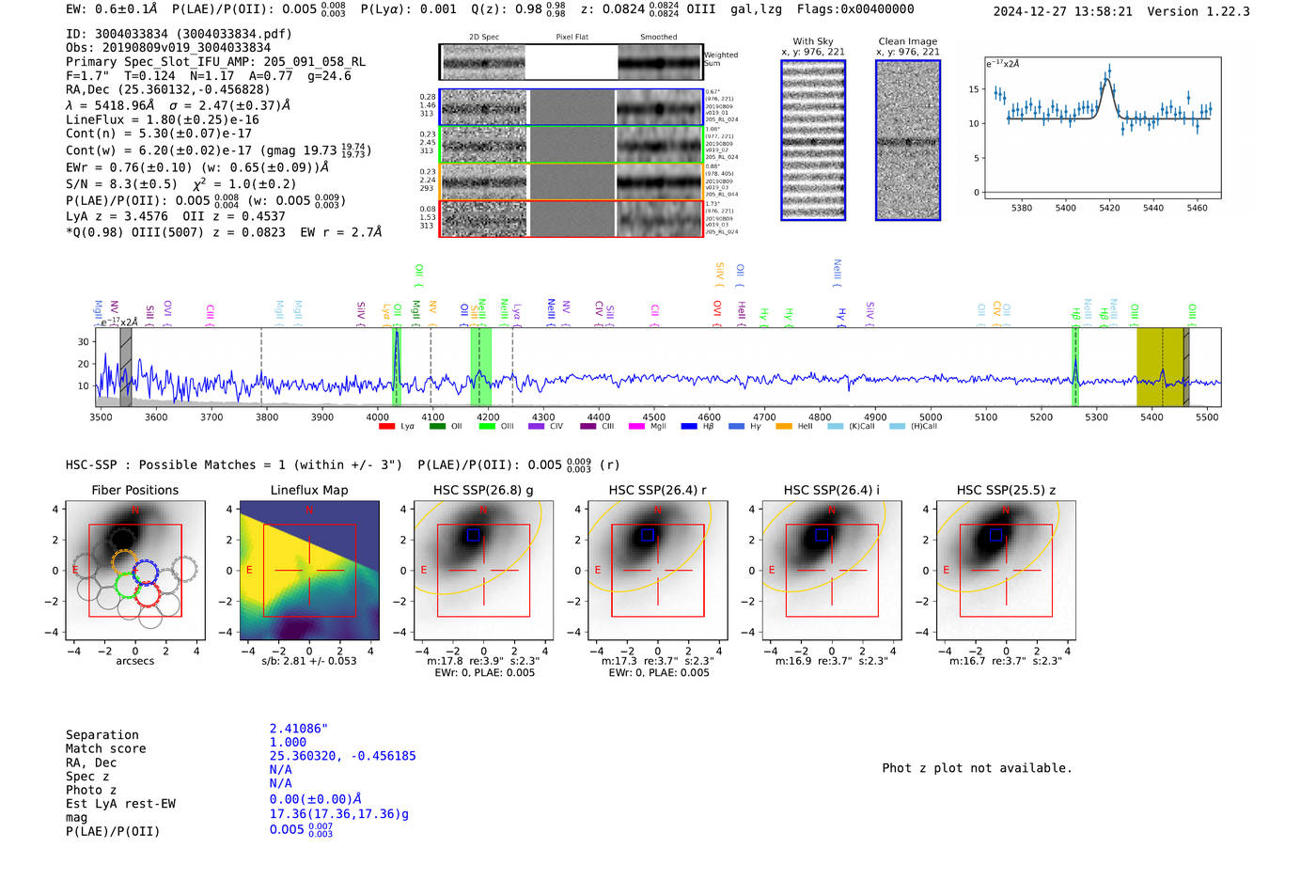Select the purple CIV legend swatch
The height and width of the screenshot is (896, 1316).
(x=537, y=427)
